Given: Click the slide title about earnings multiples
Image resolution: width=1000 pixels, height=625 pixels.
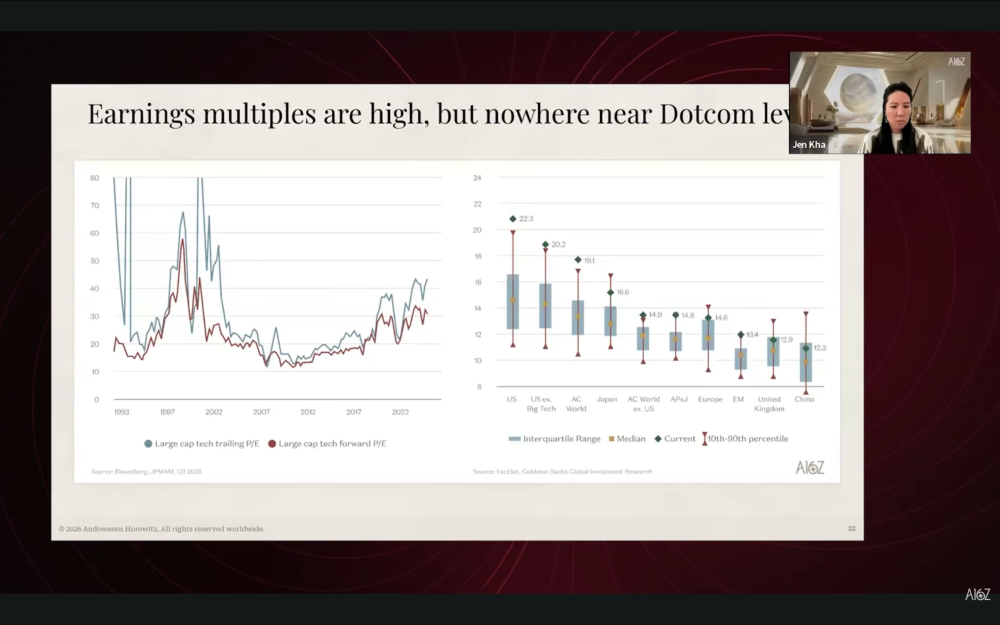Looking at the screenshot, I should (439, 114).
